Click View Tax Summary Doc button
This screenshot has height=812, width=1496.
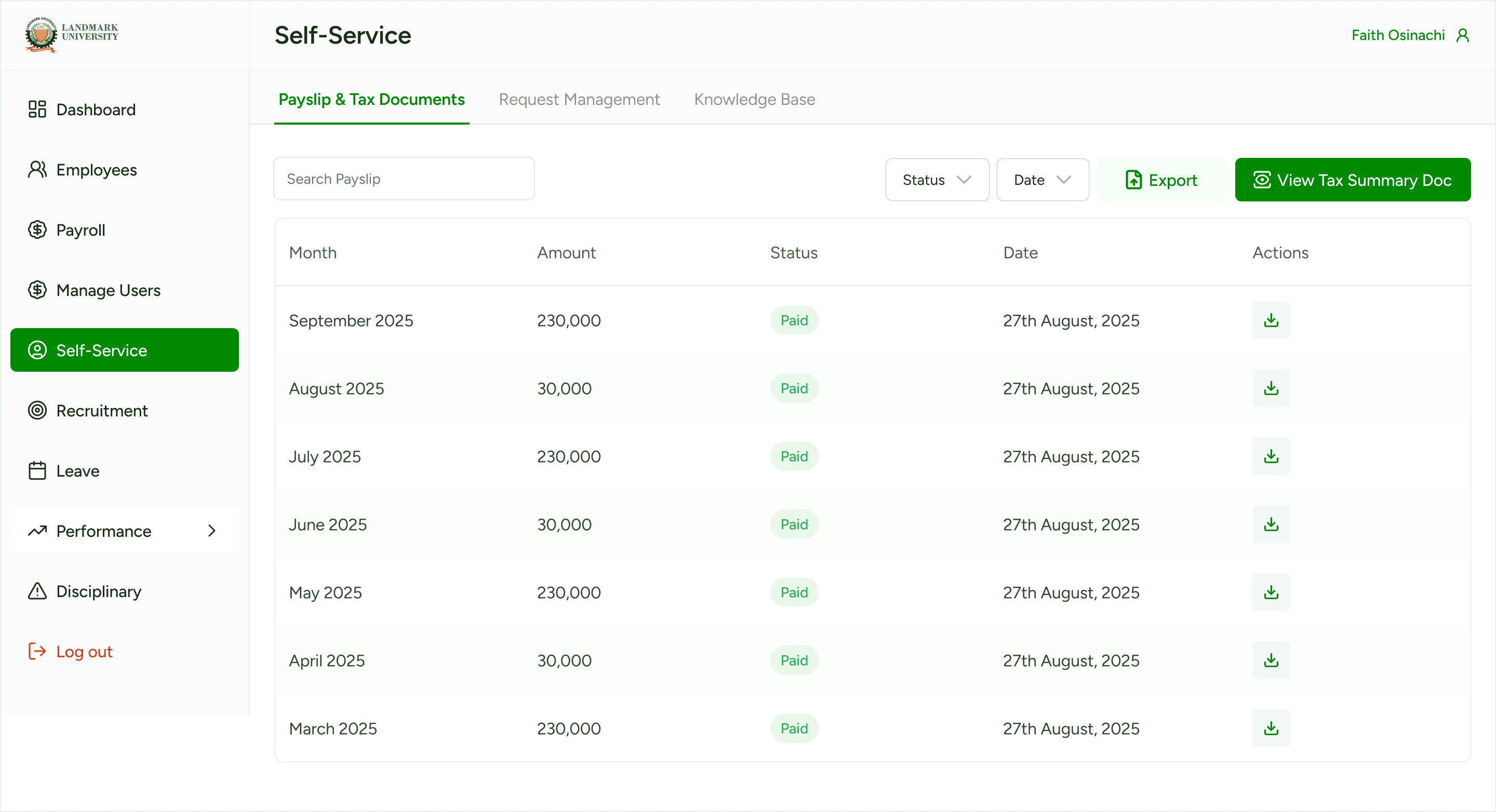point(1352,180)
